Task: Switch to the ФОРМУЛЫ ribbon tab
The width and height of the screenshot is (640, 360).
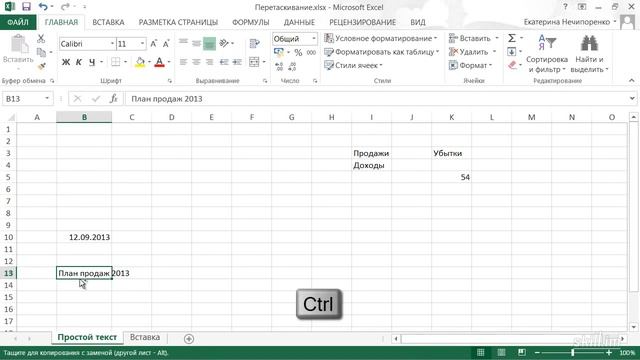Action: [x=251, y=22]
